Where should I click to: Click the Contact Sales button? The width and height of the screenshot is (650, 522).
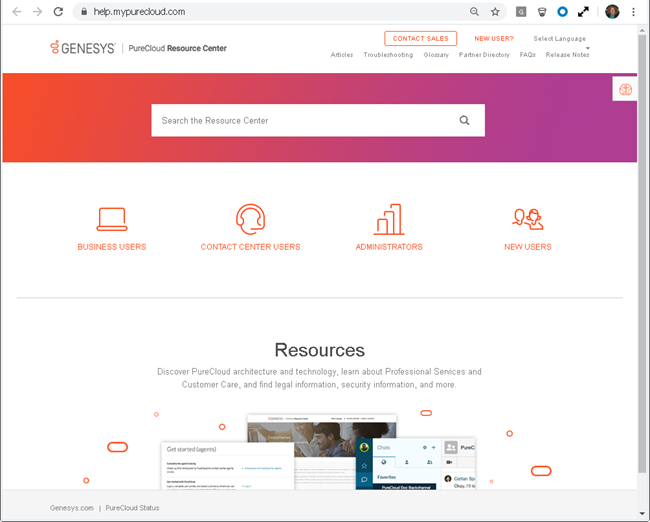click(x=421, y=39)
